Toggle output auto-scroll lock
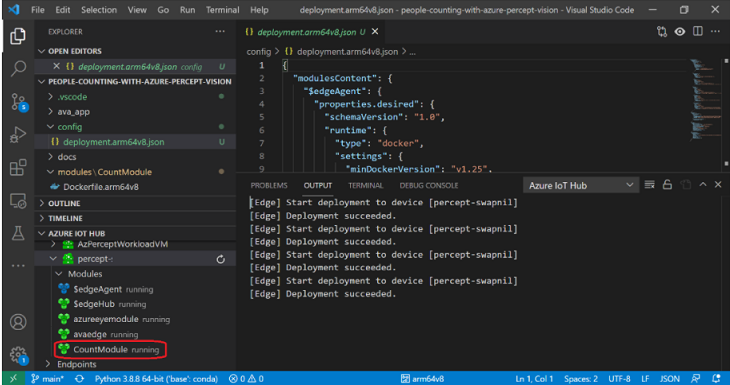Screen dimensions: 730x385 667,185
